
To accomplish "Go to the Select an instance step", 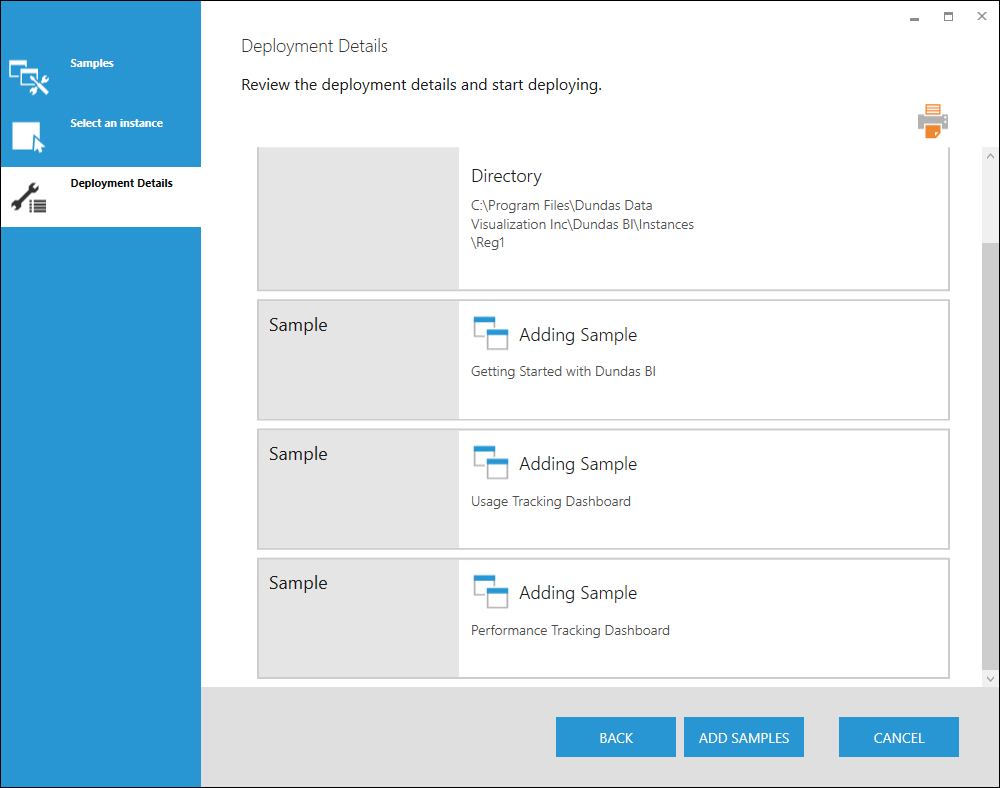I will click(x=116, y=123).
